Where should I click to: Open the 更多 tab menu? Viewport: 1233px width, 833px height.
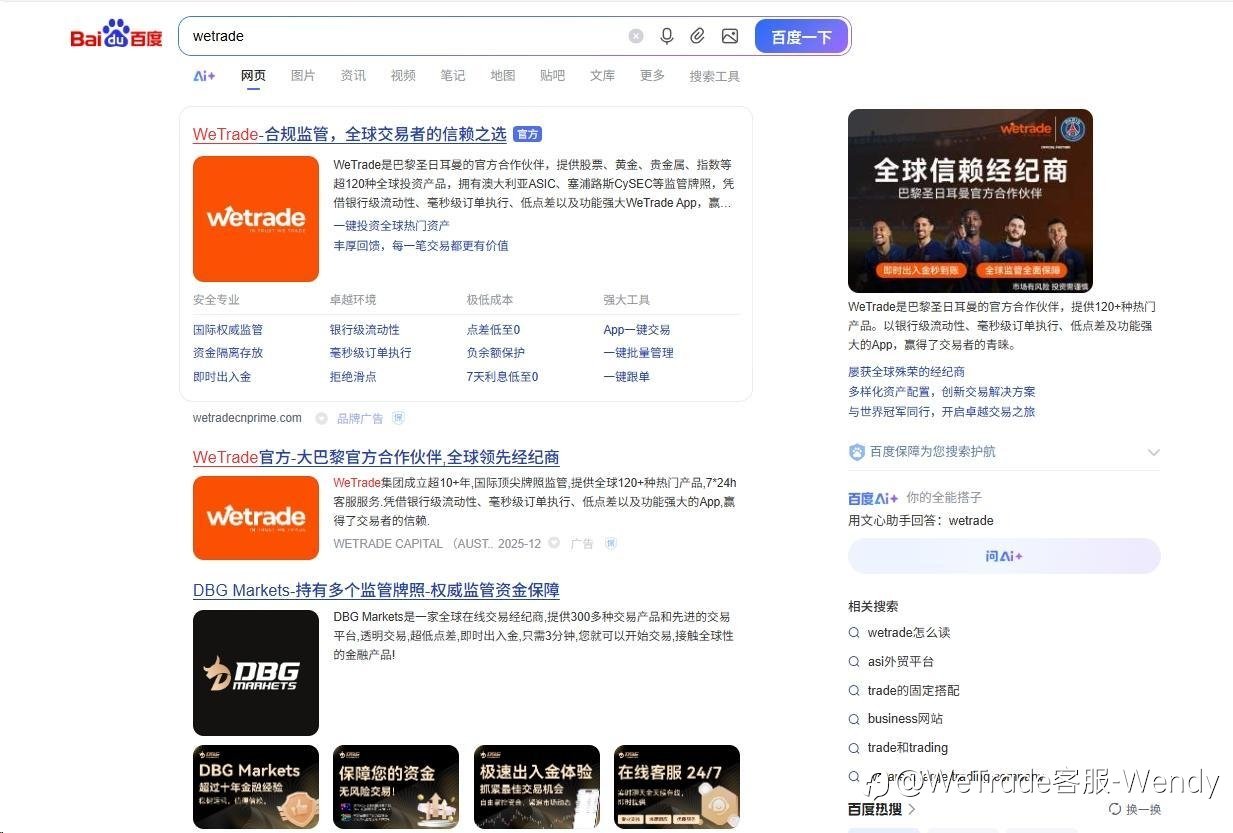coord(652,76)
